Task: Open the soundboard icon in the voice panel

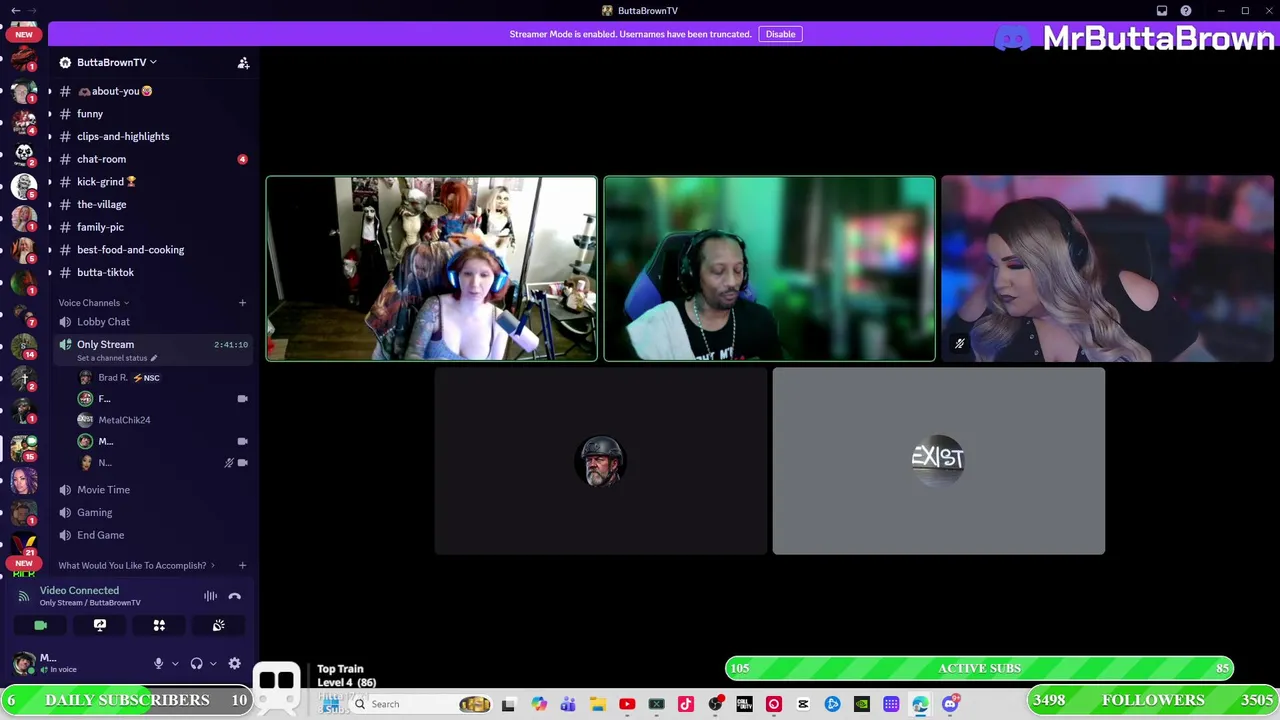Action: (219, 626)
